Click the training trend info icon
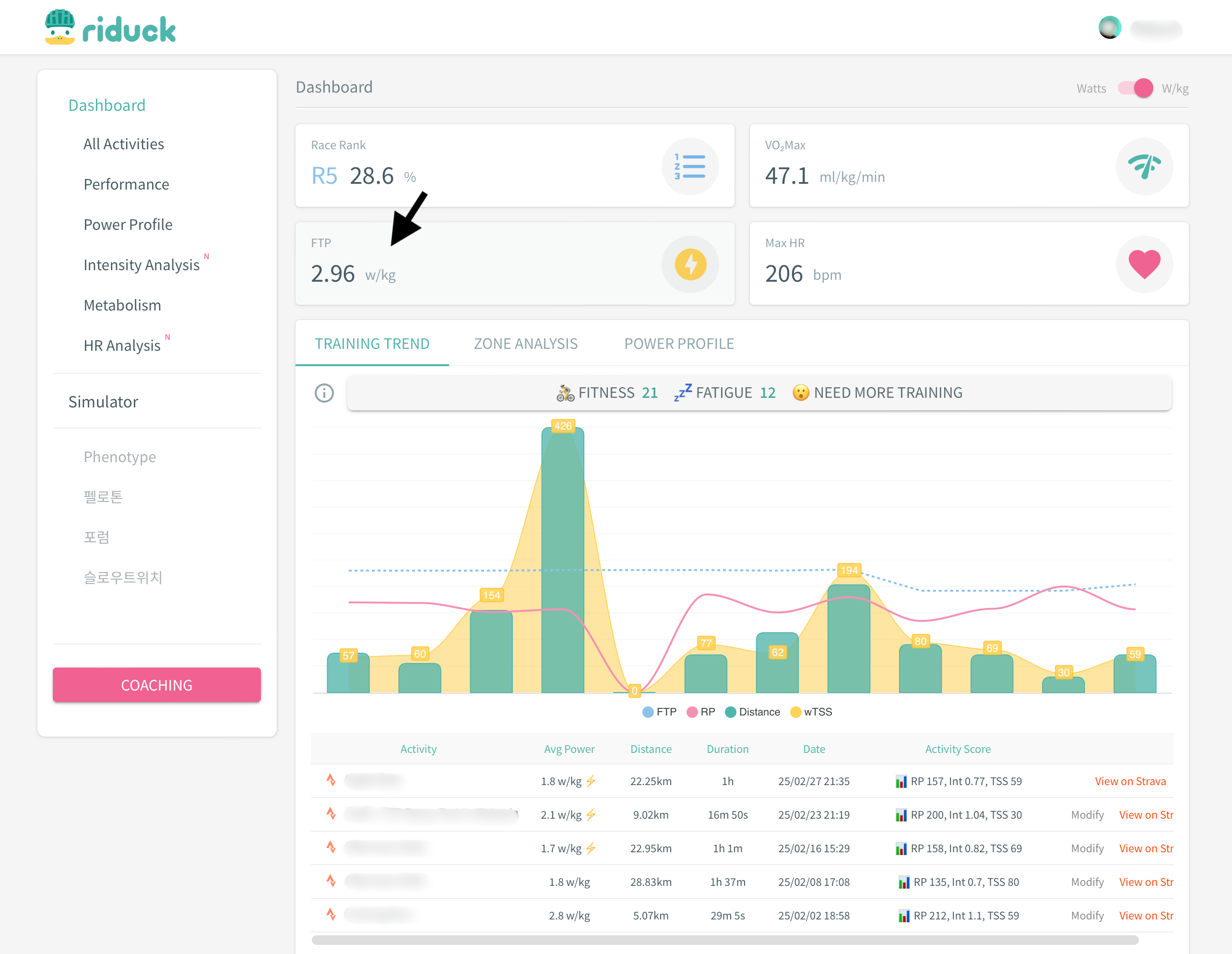 (x=324, y=393)
